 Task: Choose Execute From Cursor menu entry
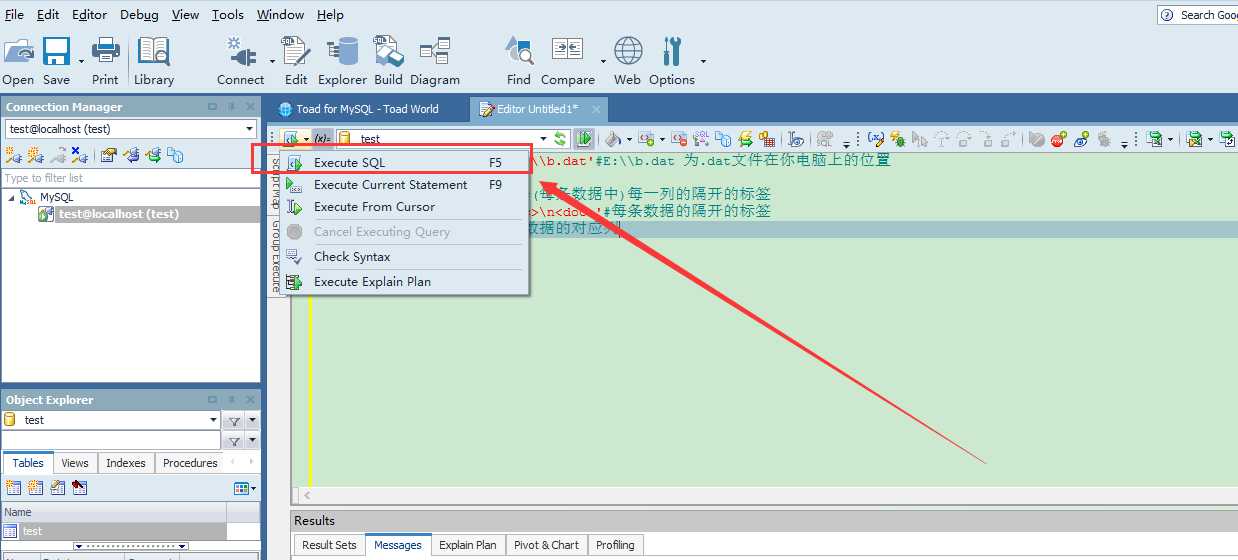click(404, 207)
